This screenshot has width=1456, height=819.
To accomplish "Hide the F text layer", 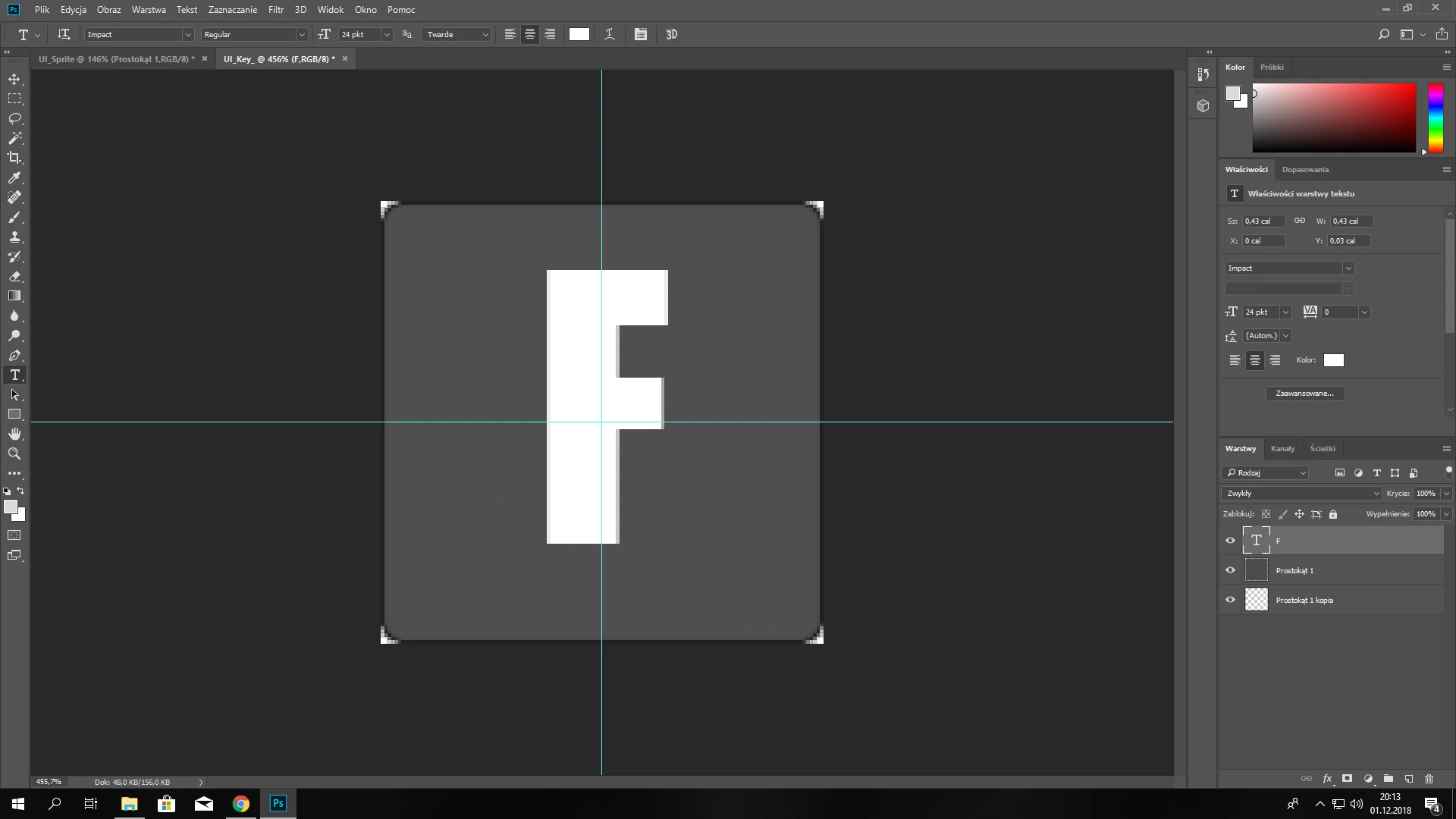I will (1230, 541).
